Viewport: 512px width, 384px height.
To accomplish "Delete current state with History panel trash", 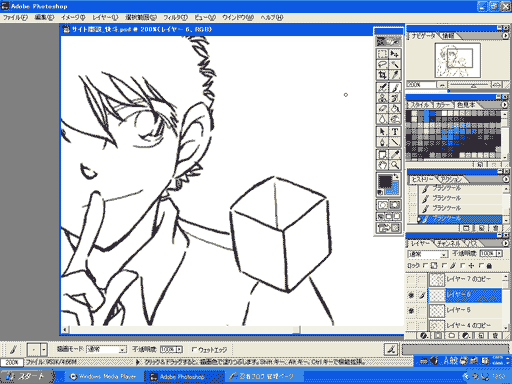I will pos(496,228).
